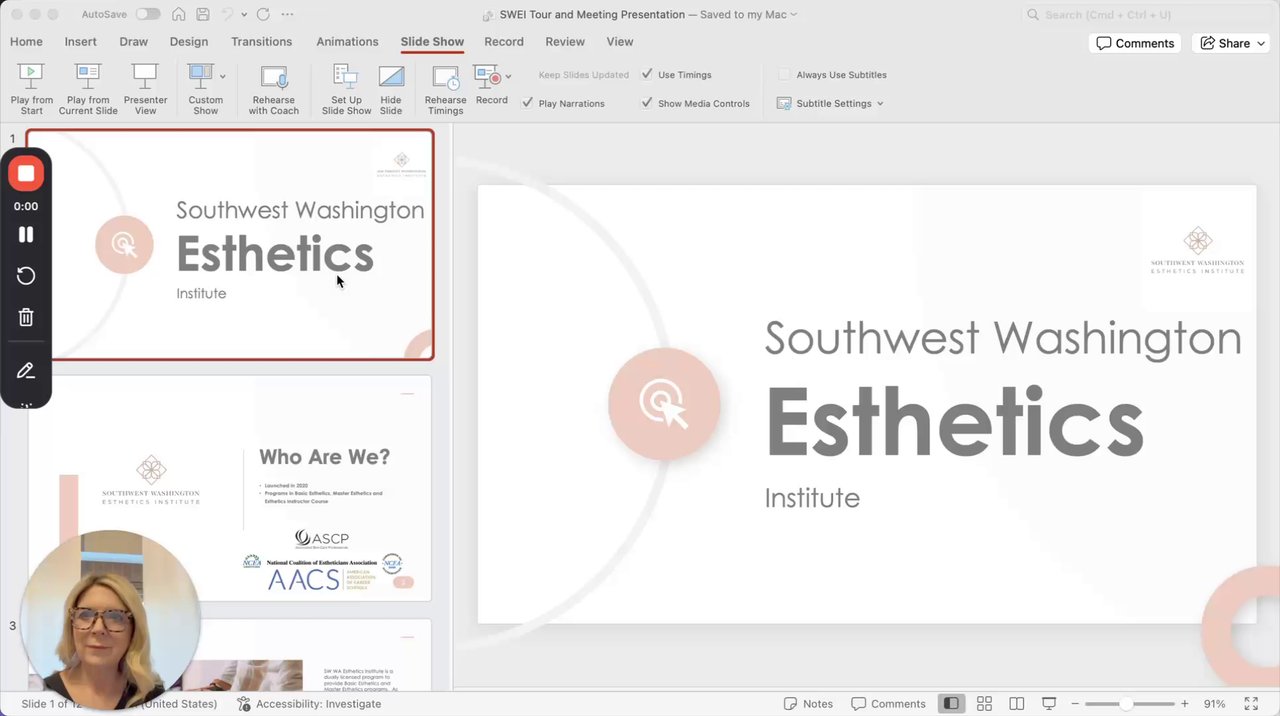Viewport: 1280px width, 716px height.
Task: Click the 91% zoom level
Action: 1215,704
